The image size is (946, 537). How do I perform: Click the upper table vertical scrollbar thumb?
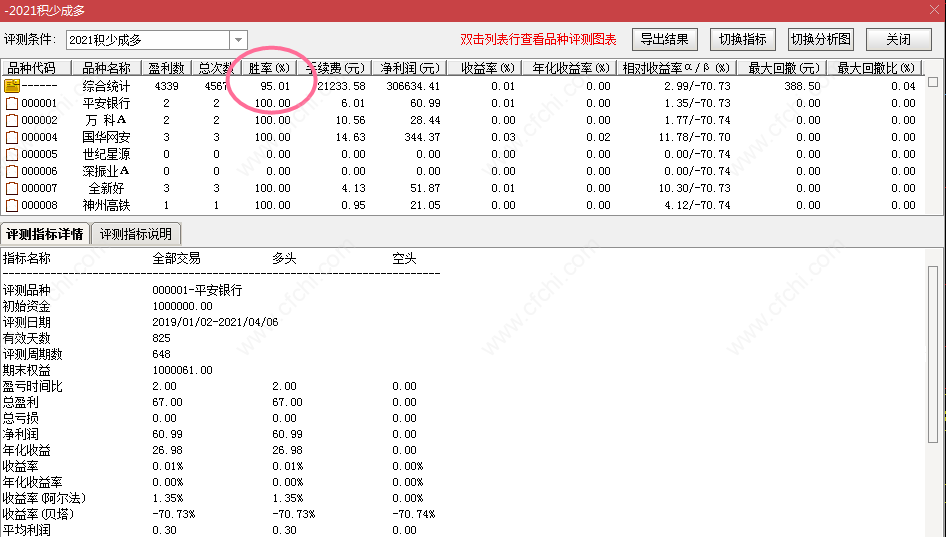[933, 82]
